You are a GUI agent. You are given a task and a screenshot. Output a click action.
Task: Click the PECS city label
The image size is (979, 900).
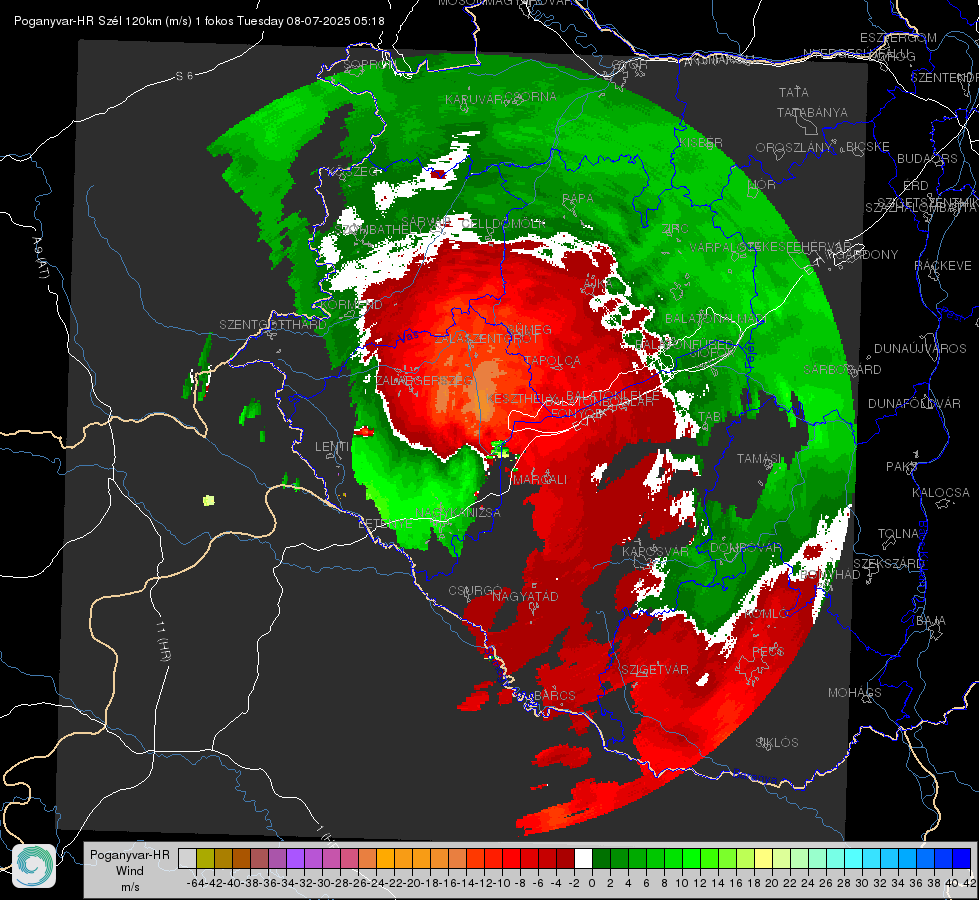click(768, 651)
